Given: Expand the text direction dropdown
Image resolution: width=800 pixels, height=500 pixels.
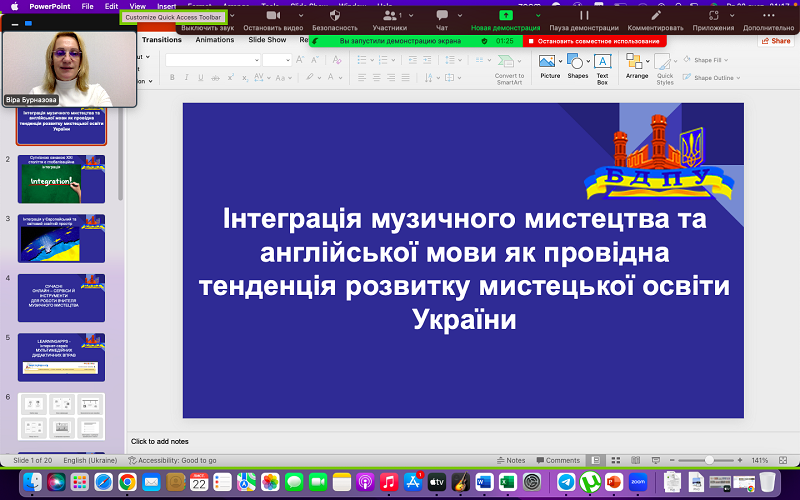Looking at the screenshot, I should 438,78.
